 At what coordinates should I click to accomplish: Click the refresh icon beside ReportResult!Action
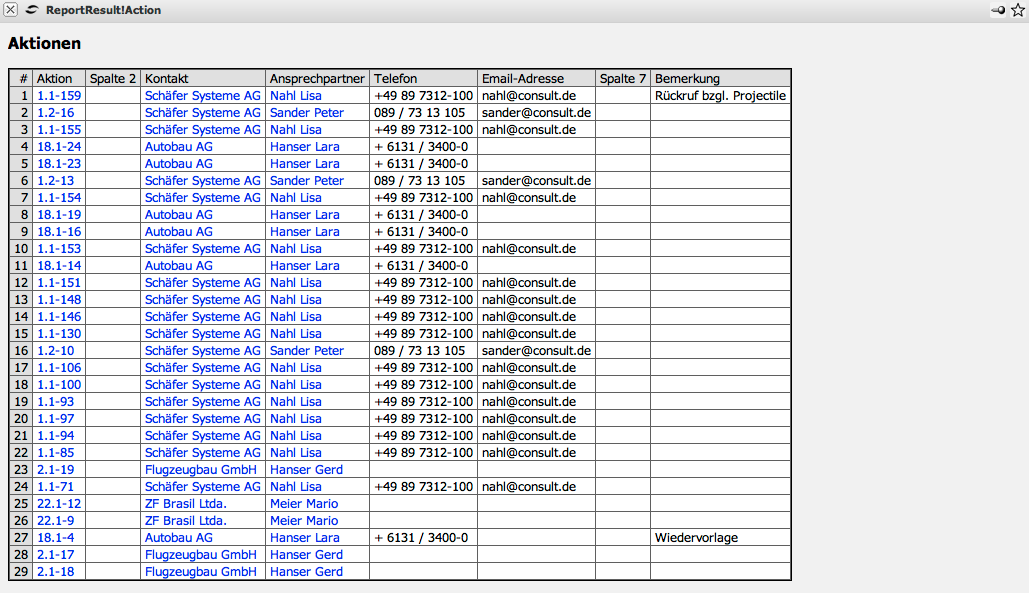[x=32, y=10]
